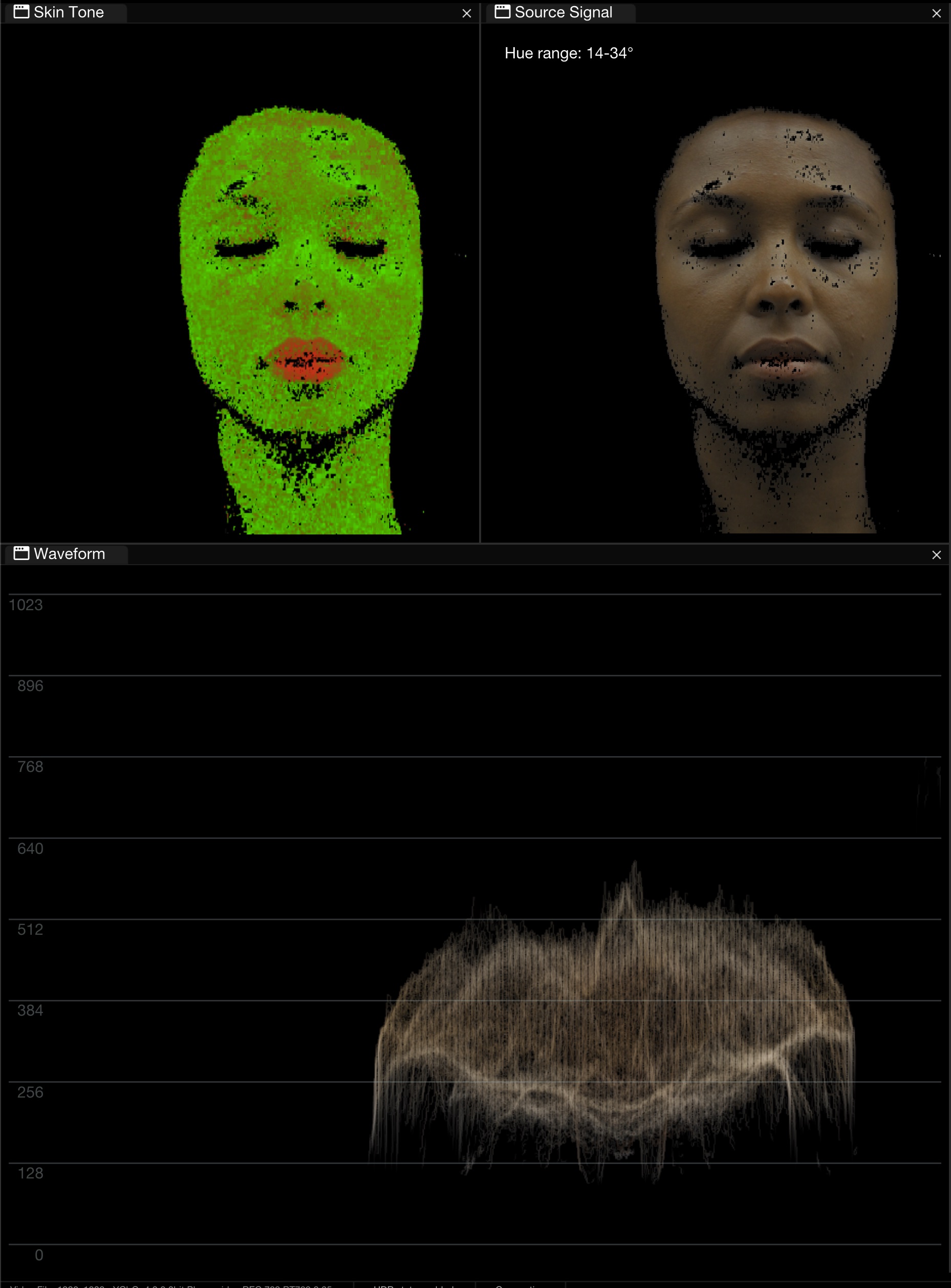This screenshot has width=951, height=1288.
Task: Switch to the Waveform tab
Action: [69, 554]
